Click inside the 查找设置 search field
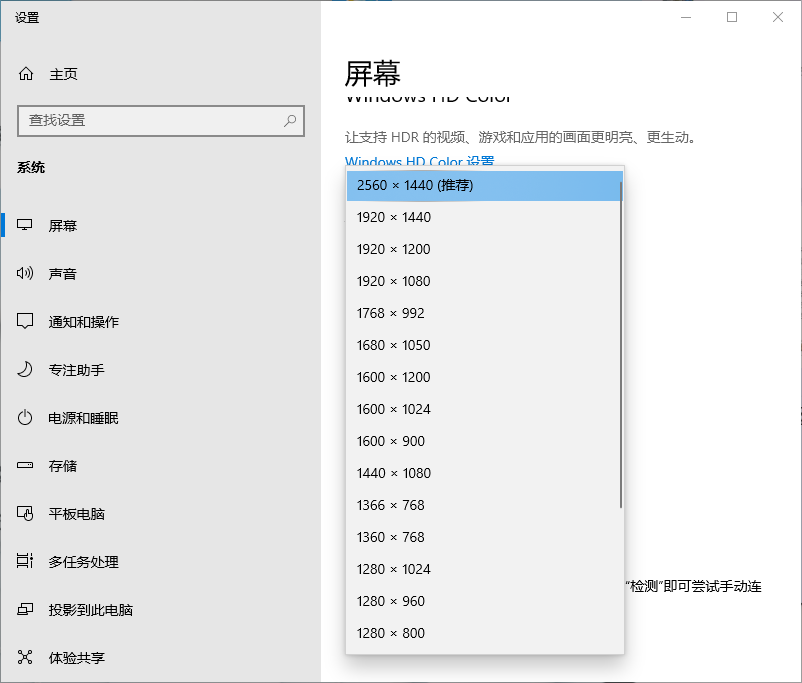Image resolution: width=802 pixels, height=683 pixels. coord(150,121)
